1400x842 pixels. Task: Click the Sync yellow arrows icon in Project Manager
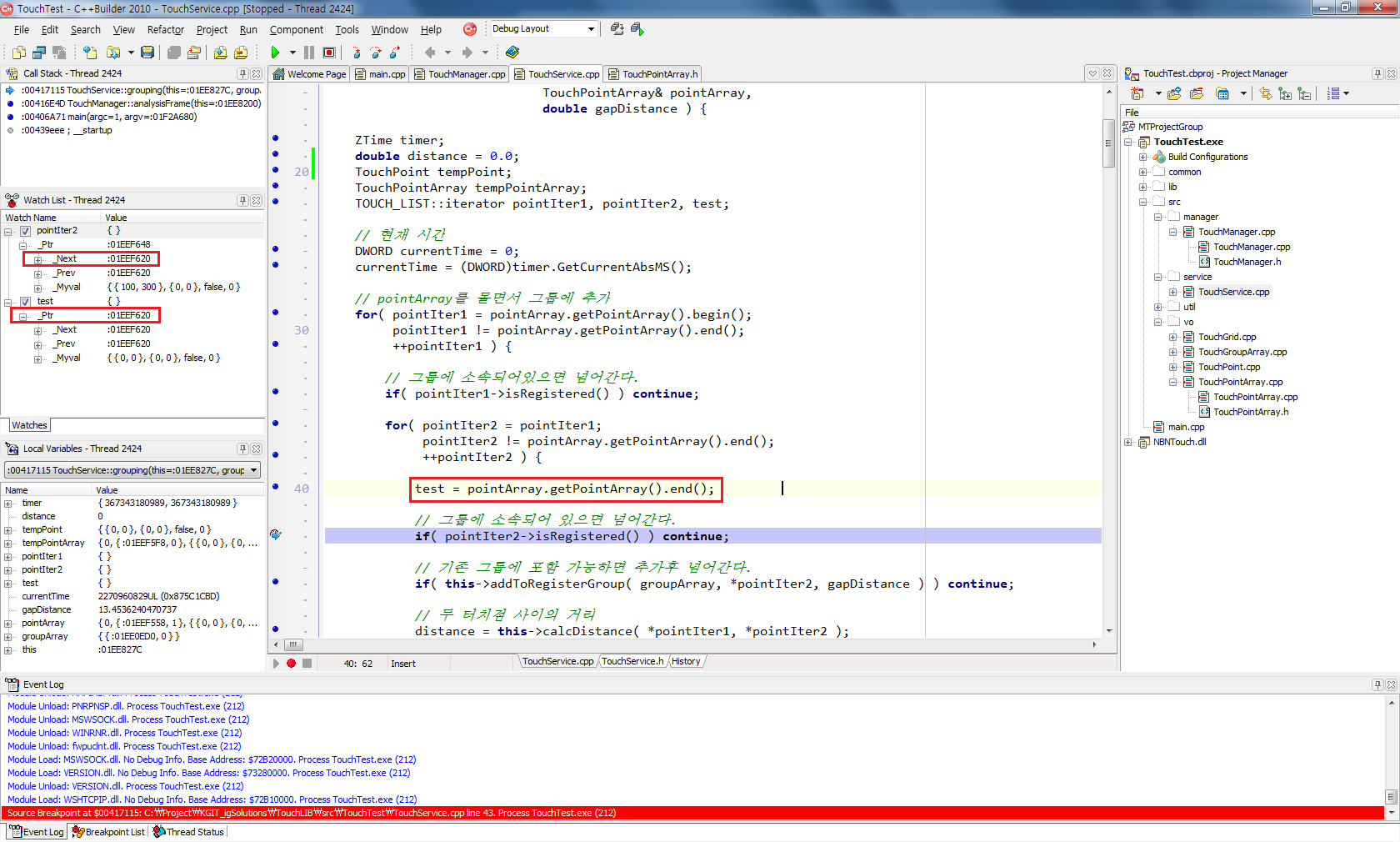(1265, 94)
